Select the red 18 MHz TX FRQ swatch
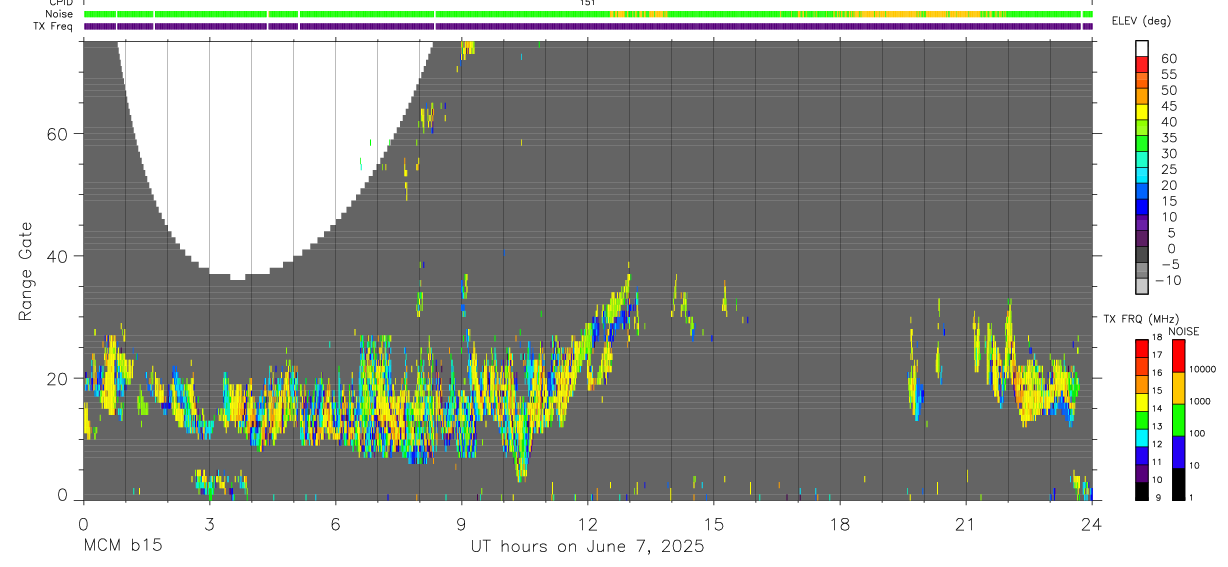Screen dimensions: 1228x567 pyautogui.click(x=1141, y=349)
